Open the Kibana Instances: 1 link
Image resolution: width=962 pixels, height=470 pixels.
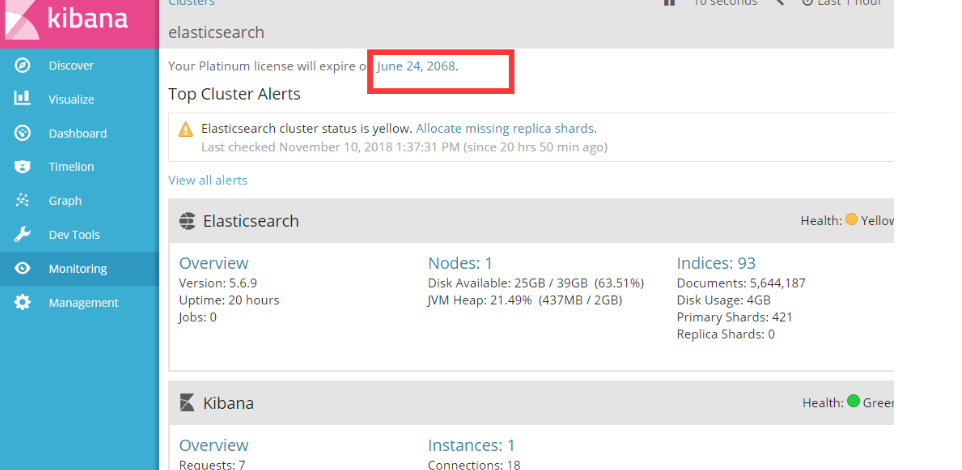[471, 445]
